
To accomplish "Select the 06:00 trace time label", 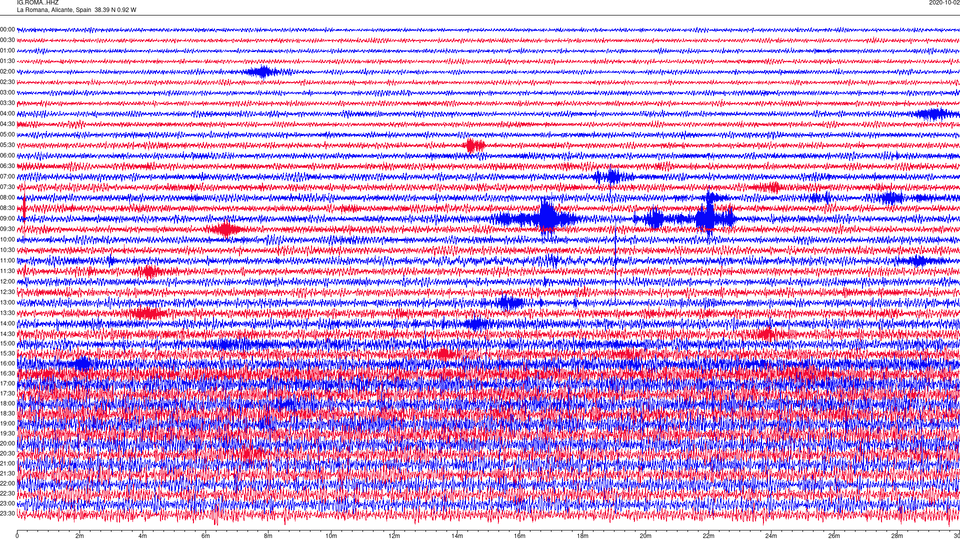I will pos(7,156).
